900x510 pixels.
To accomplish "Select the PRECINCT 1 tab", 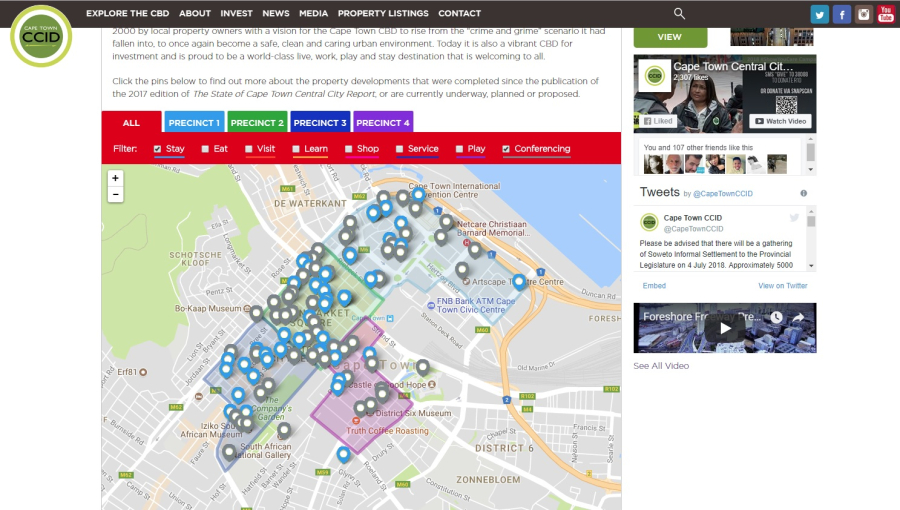I will [x=194, y=122].
